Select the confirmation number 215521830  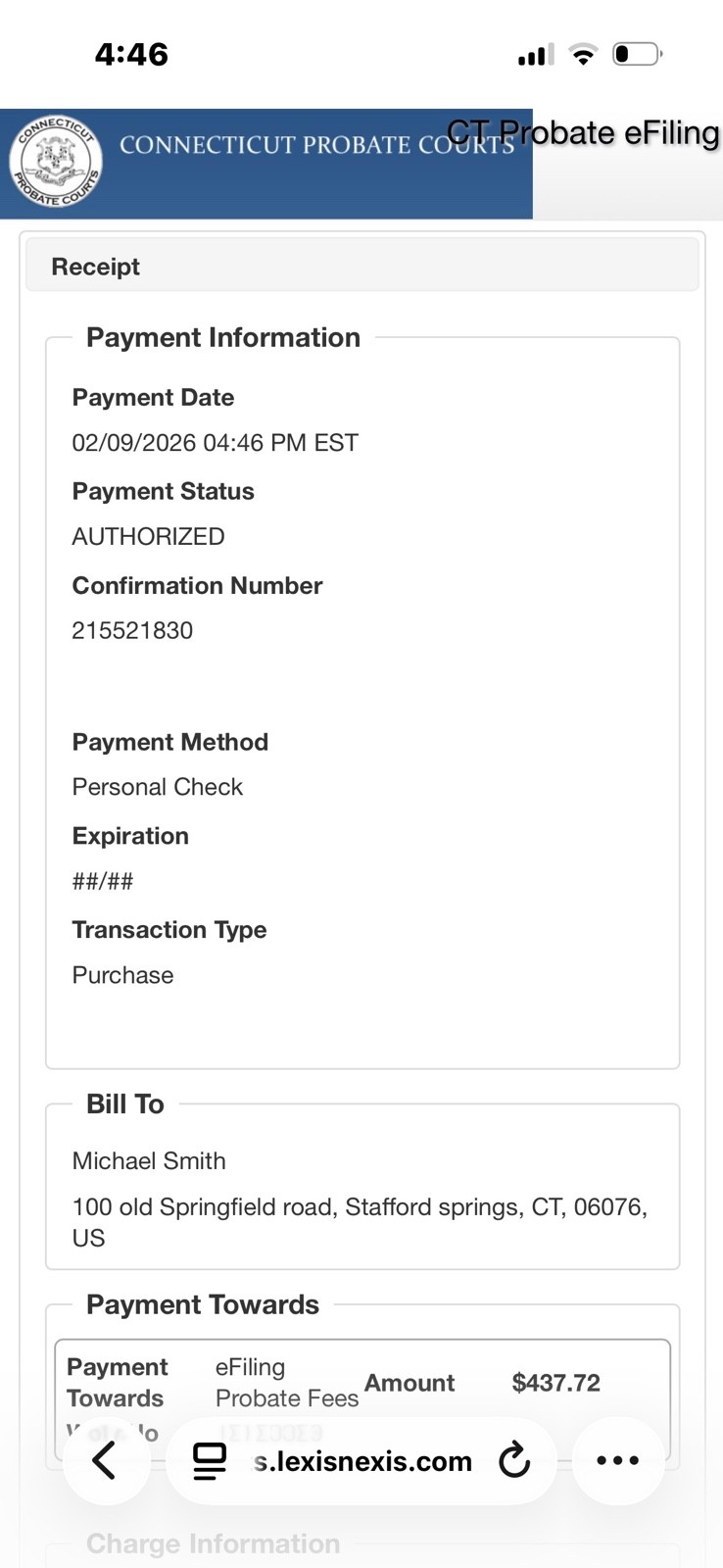(x=132, y=630)
